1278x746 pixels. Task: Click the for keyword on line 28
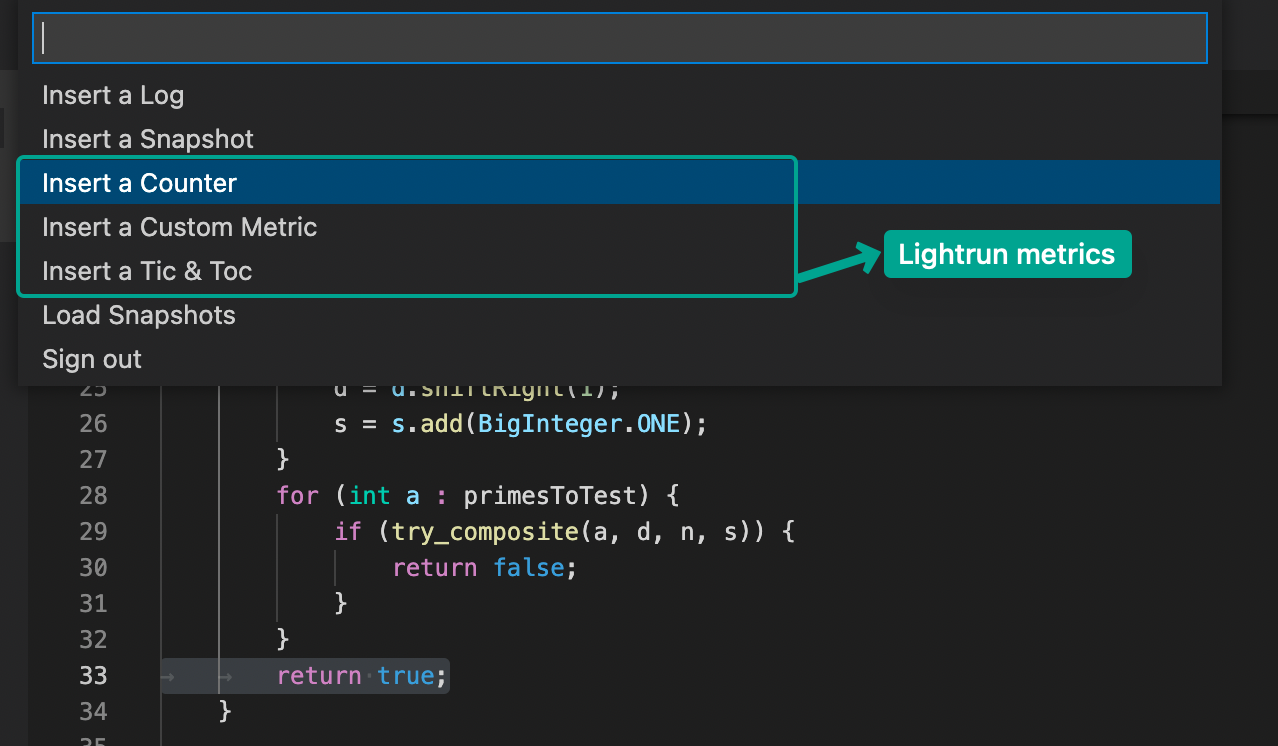[297, 496]
